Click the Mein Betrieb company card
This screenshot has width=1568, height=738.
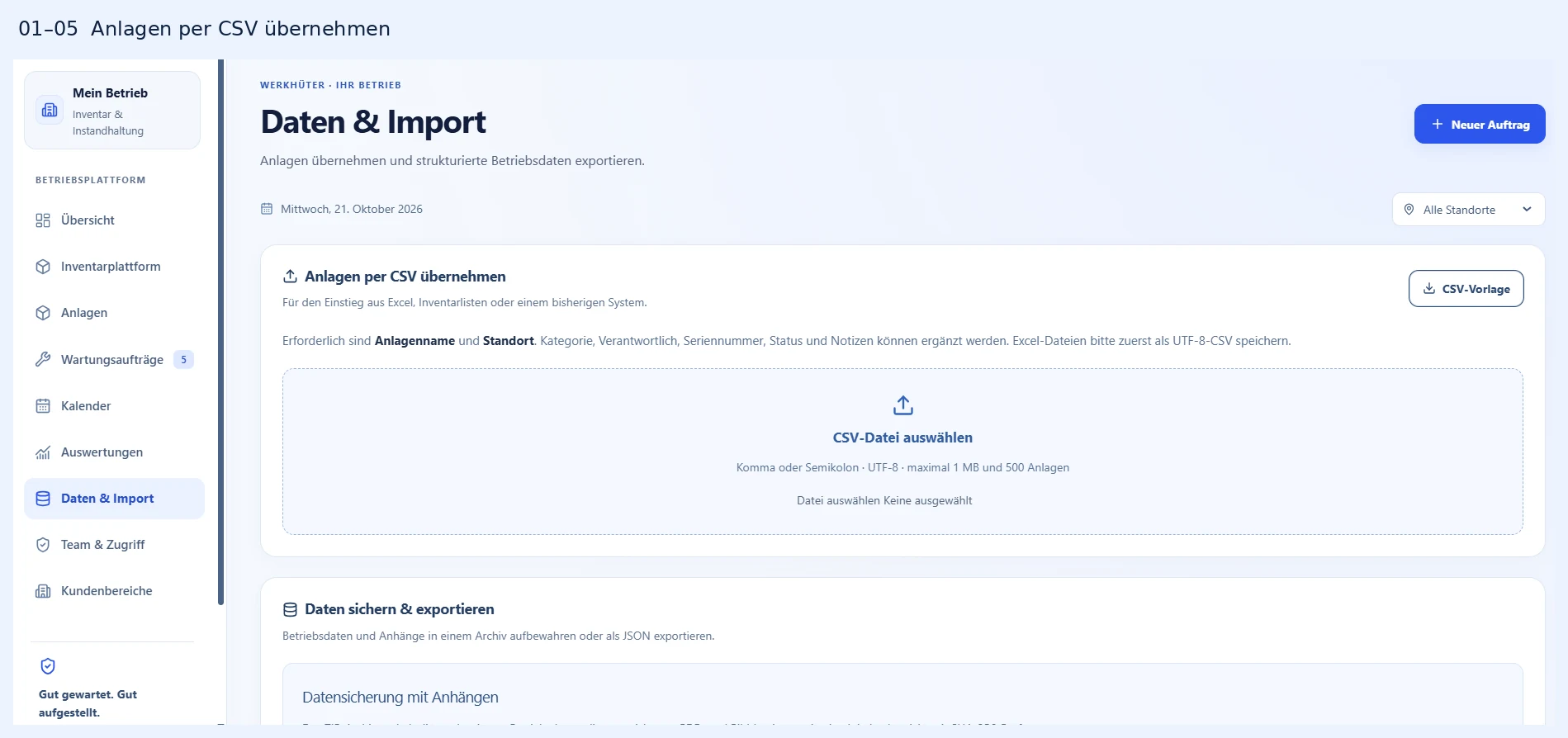click(112, 111)
